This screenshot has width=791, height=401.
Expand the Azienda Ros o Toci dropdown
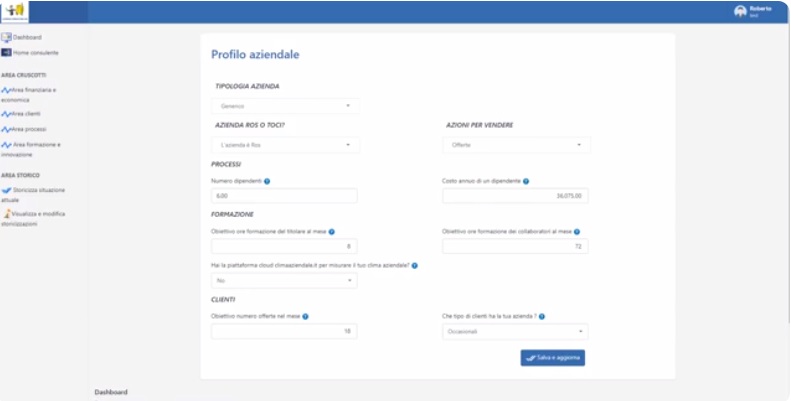[x=285, y=145]
